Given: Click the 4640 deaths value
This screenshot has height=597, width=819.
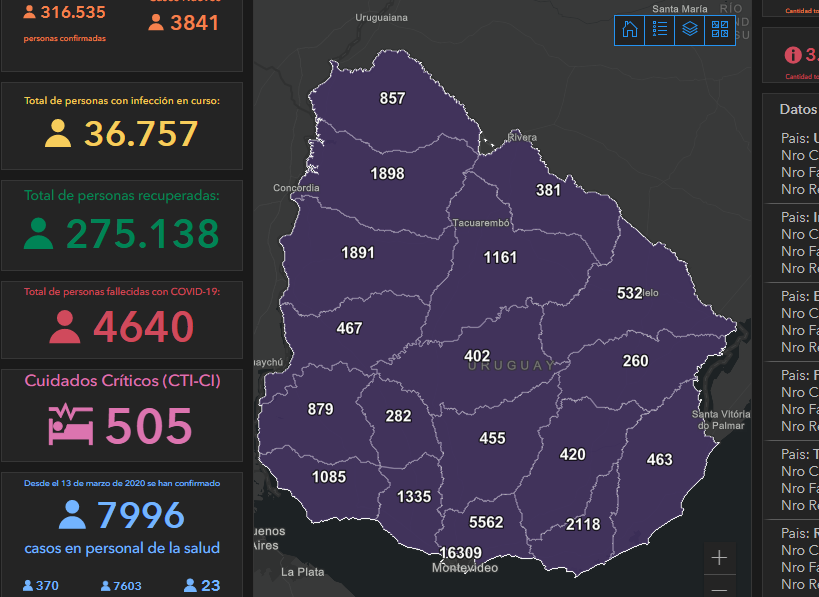Looking at the screenshot, I should pyautogui.click(x=144, y=326).
